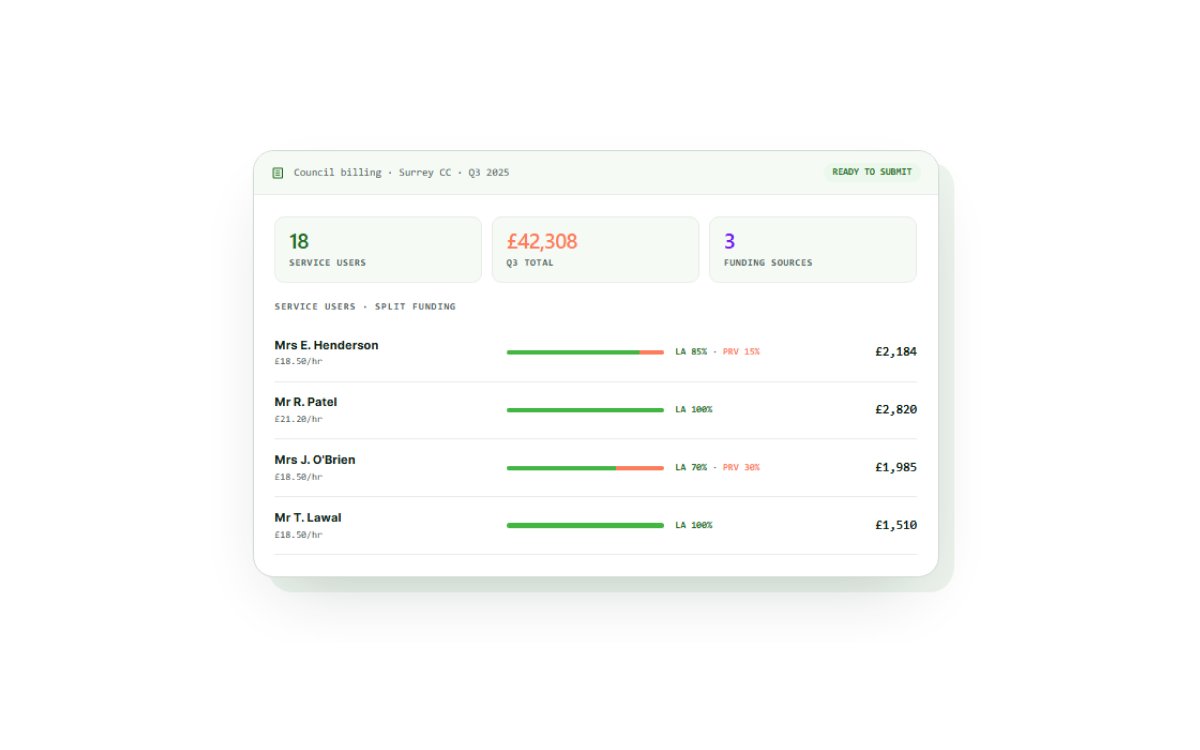Select the Mrs E. Henderson name
1200x750 pixels.
pos(326,345)
